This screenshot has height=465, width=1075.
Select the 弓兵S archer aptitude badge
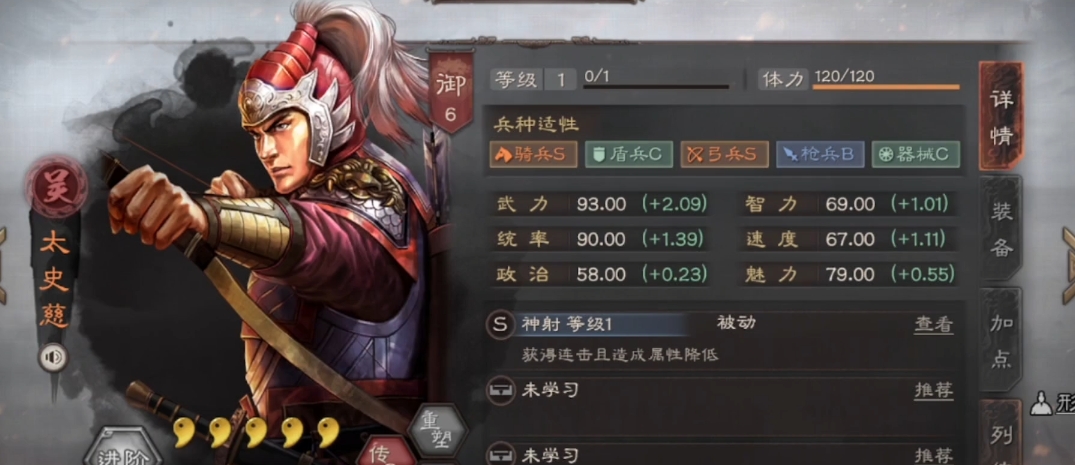724,154
